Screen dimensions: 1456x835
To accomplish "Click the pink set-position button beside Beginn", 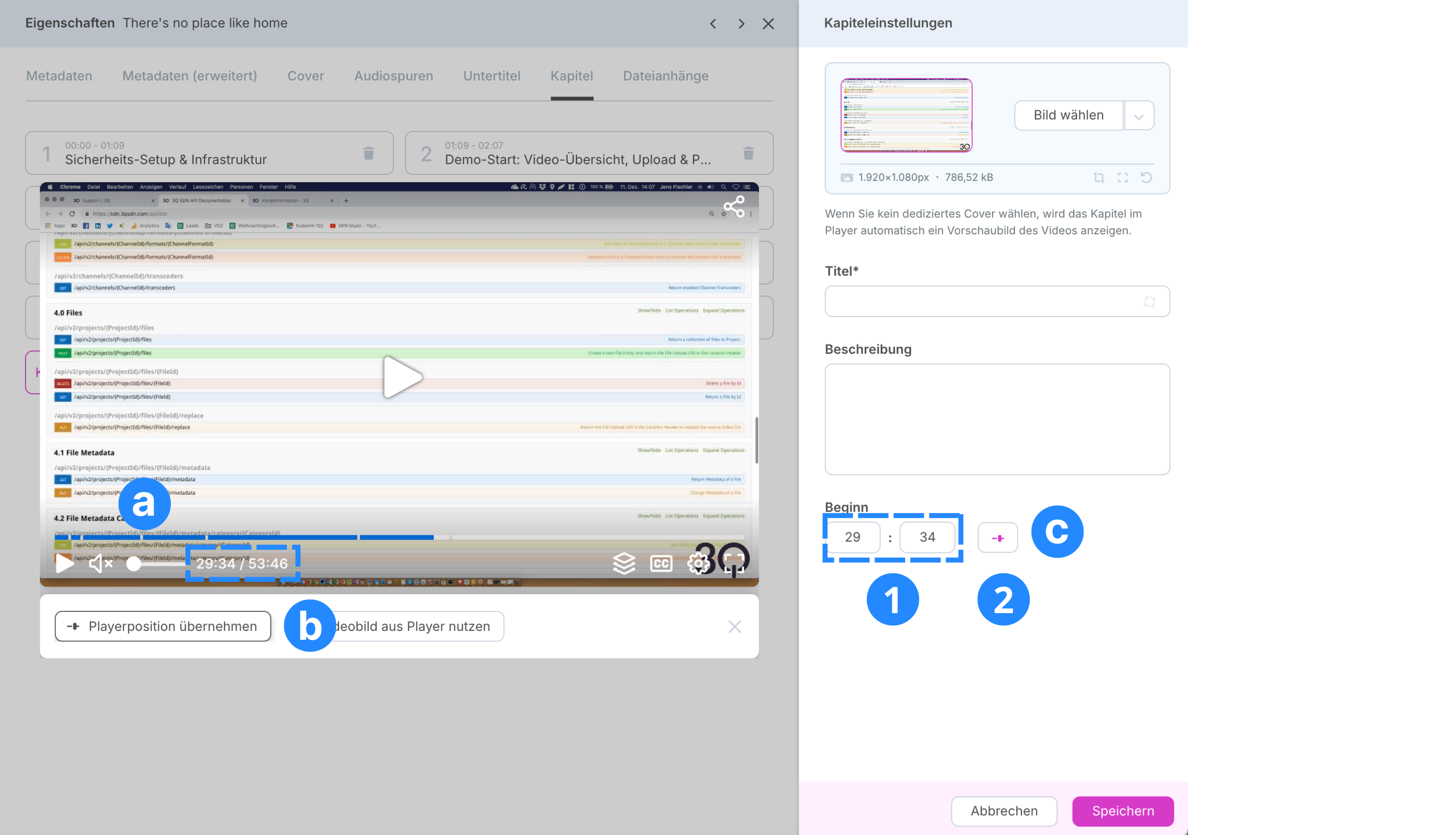I will [x=998, y=538].
